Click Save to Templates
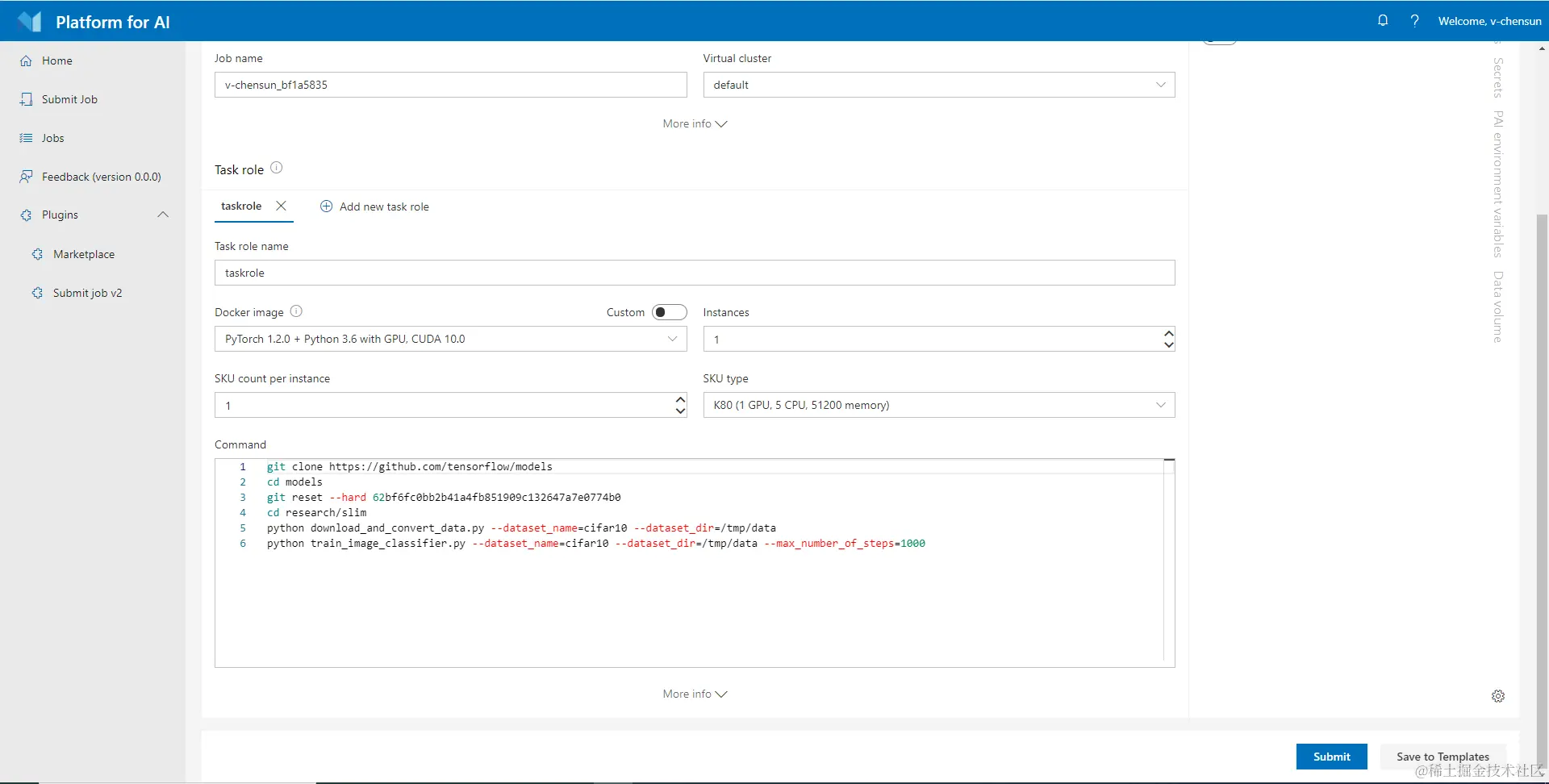This screenshot has height=784, width=1549. click(x=1443, y=757)
